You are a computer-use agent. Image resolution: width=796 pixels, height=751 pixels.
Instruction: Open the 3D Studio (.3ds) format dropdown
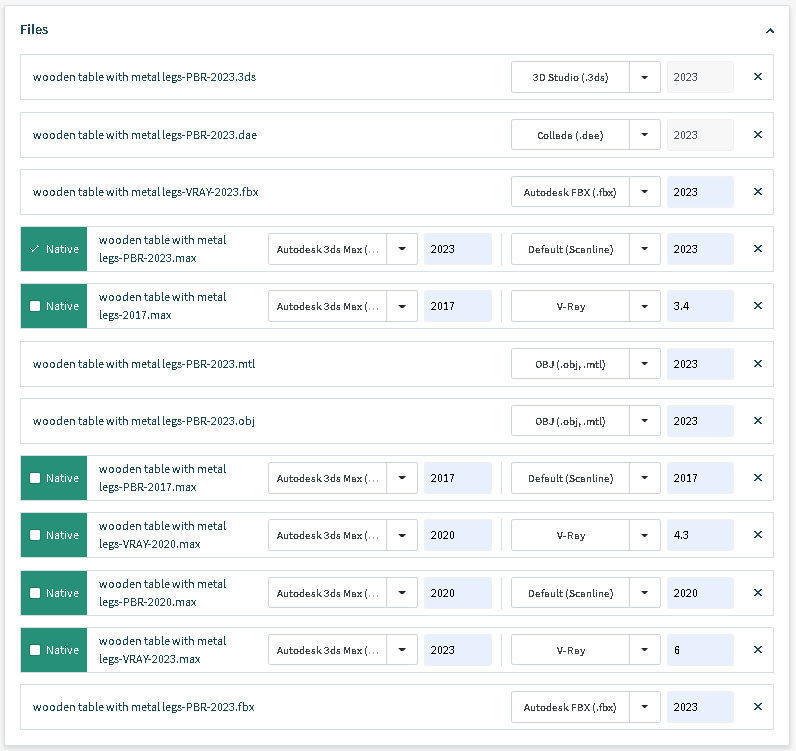[645, 77]
